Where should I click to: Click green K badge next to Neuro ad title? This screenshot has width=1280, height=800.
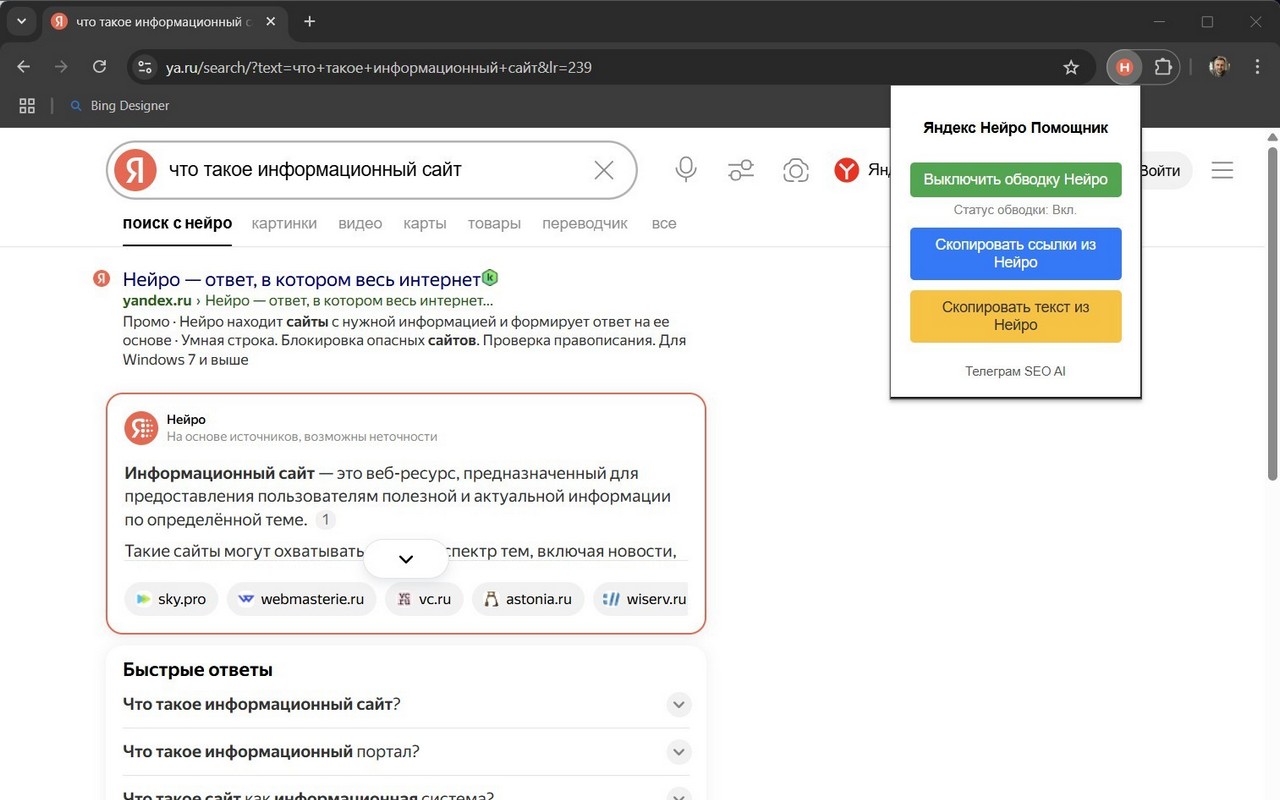(490, 277)
